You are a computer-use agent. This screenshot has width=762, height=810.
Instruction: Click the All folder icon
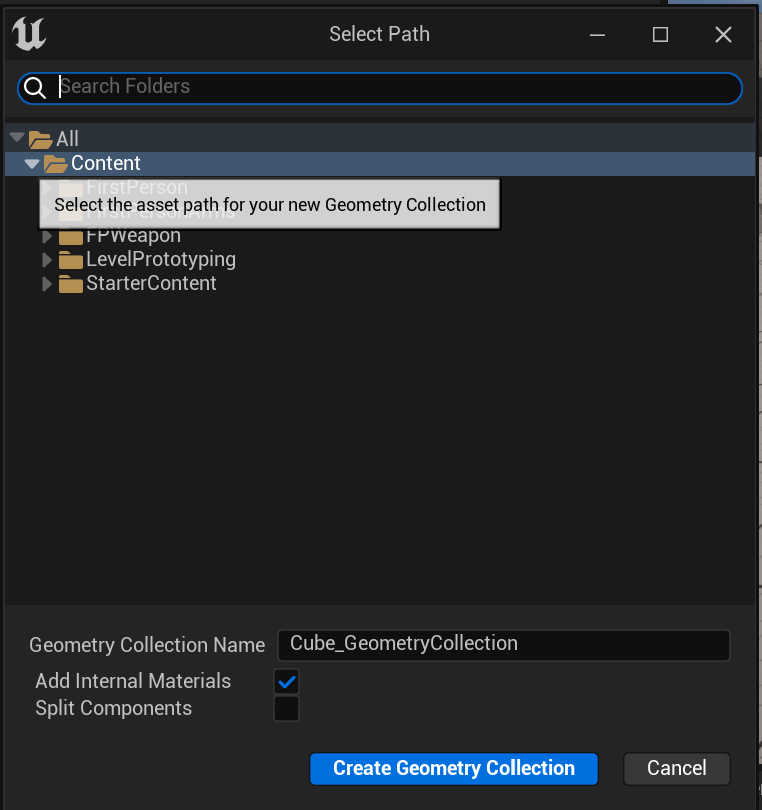point(40,139)
